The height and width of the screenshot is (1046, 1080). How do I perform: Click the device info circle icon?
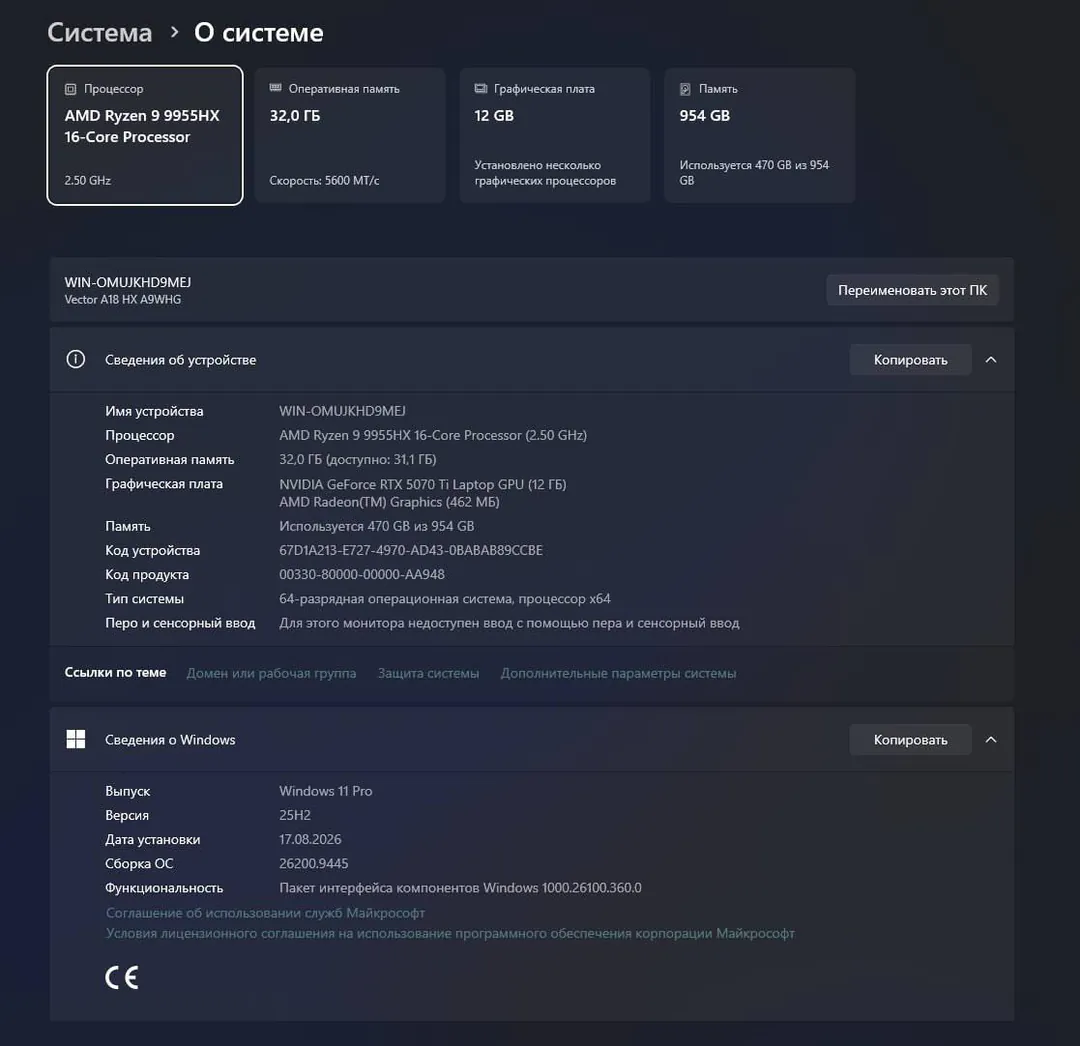[76, 359]
